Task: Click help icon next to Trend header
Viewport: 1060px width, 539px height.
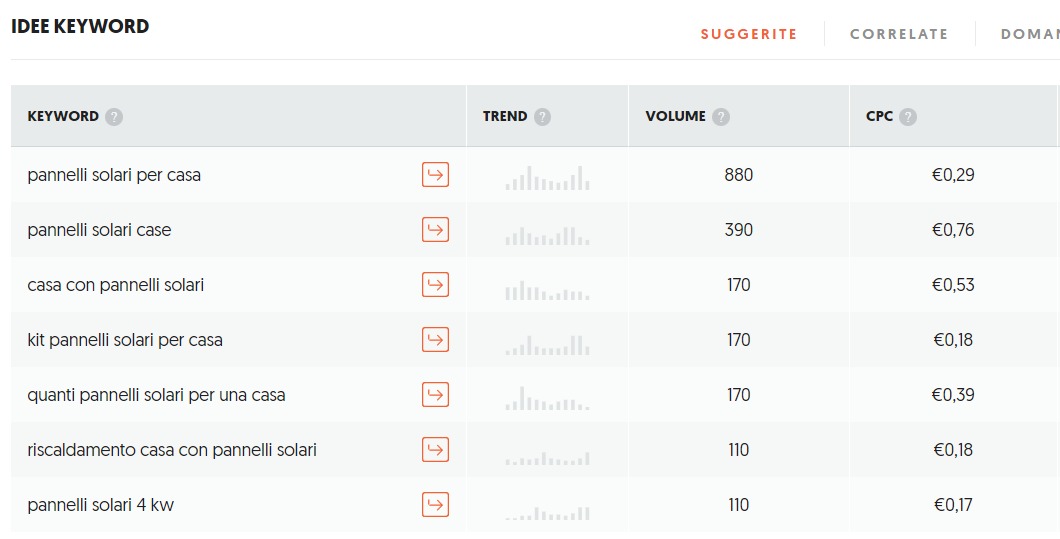Action: tap(542, 117)
